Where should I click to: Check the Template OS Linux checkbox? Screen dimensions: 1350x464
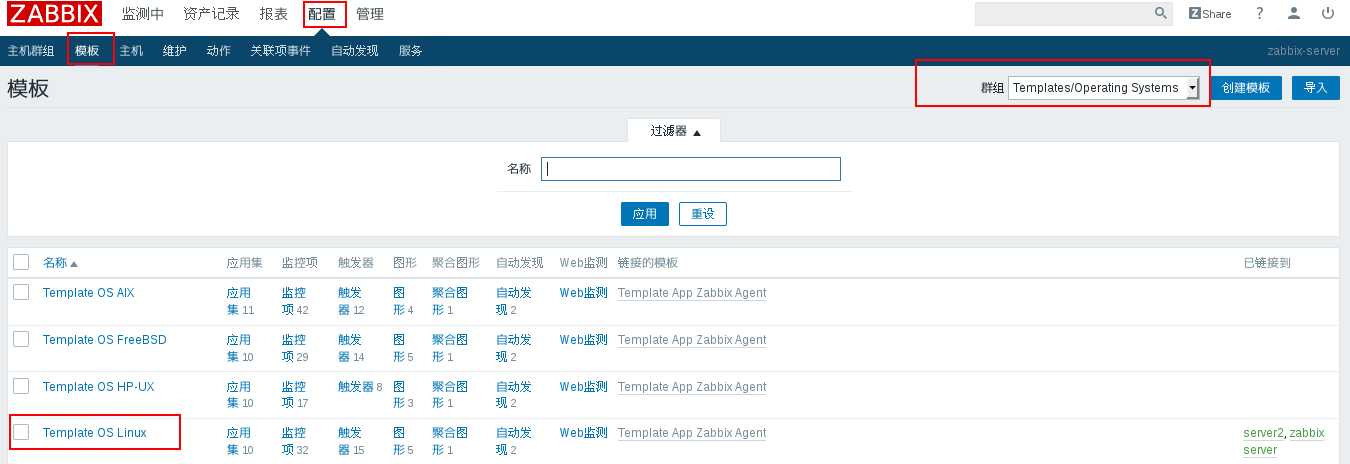point(21,433)
